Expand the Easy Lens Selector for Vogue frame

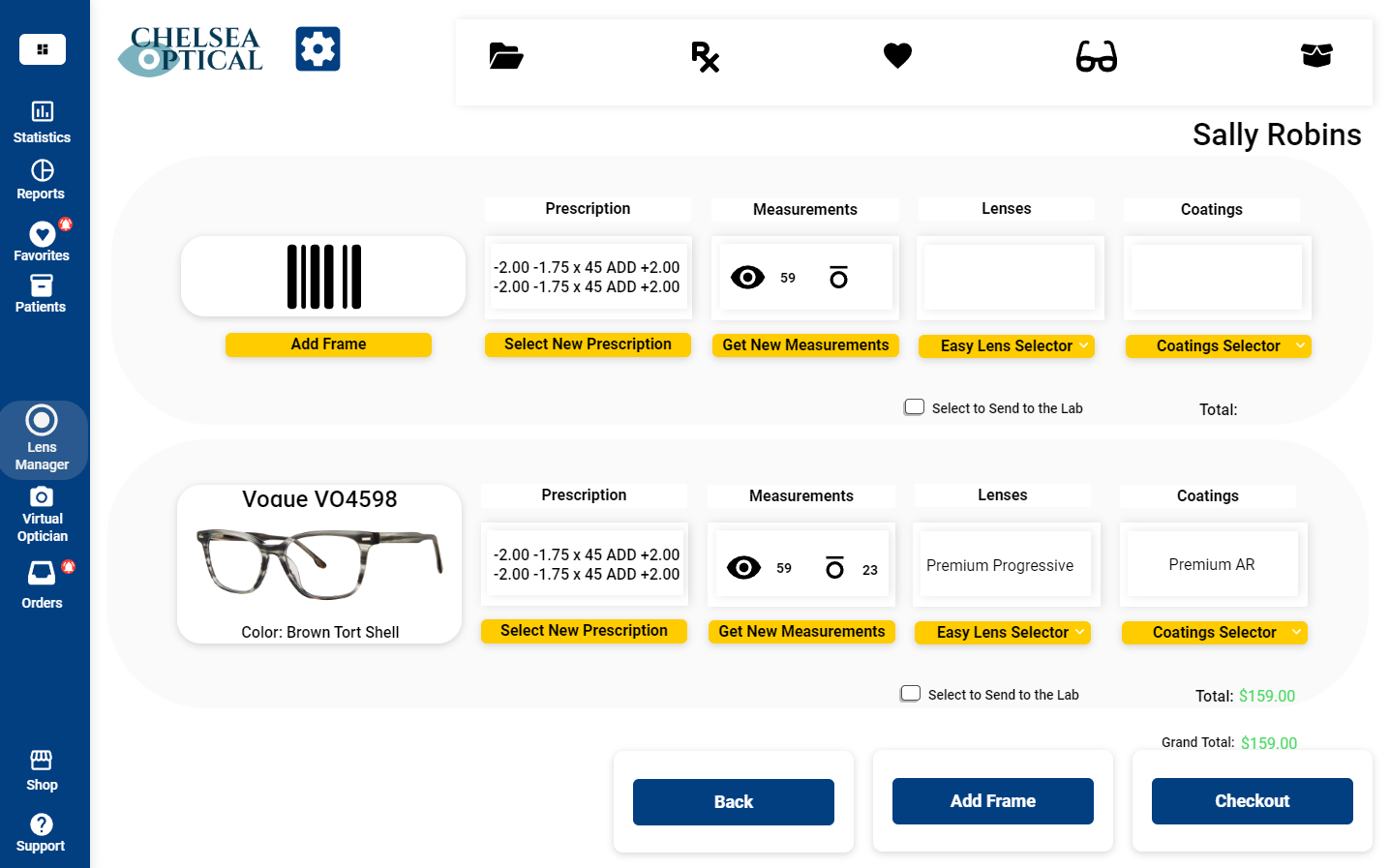[1003, 632]
